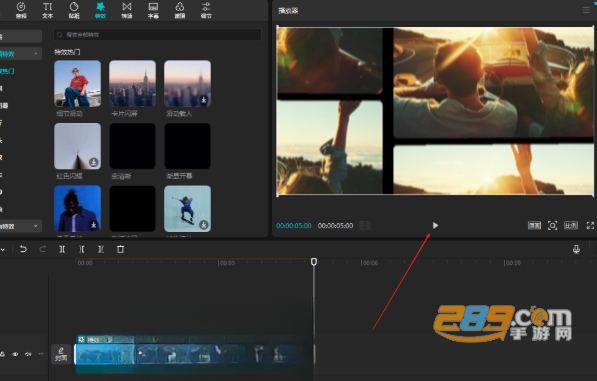Screen dimensions: 597x381
Task: Click the search effects input field
Action: point(158,35)
